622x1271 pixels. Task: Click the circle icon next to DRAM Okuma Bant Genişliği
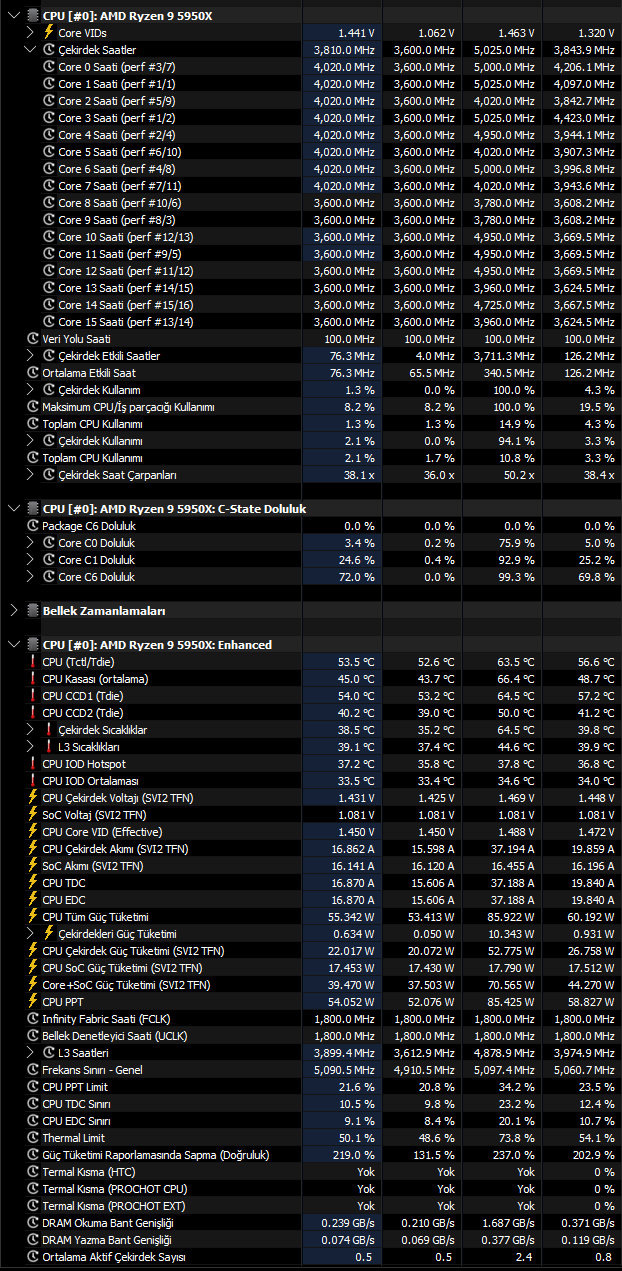33,1223
